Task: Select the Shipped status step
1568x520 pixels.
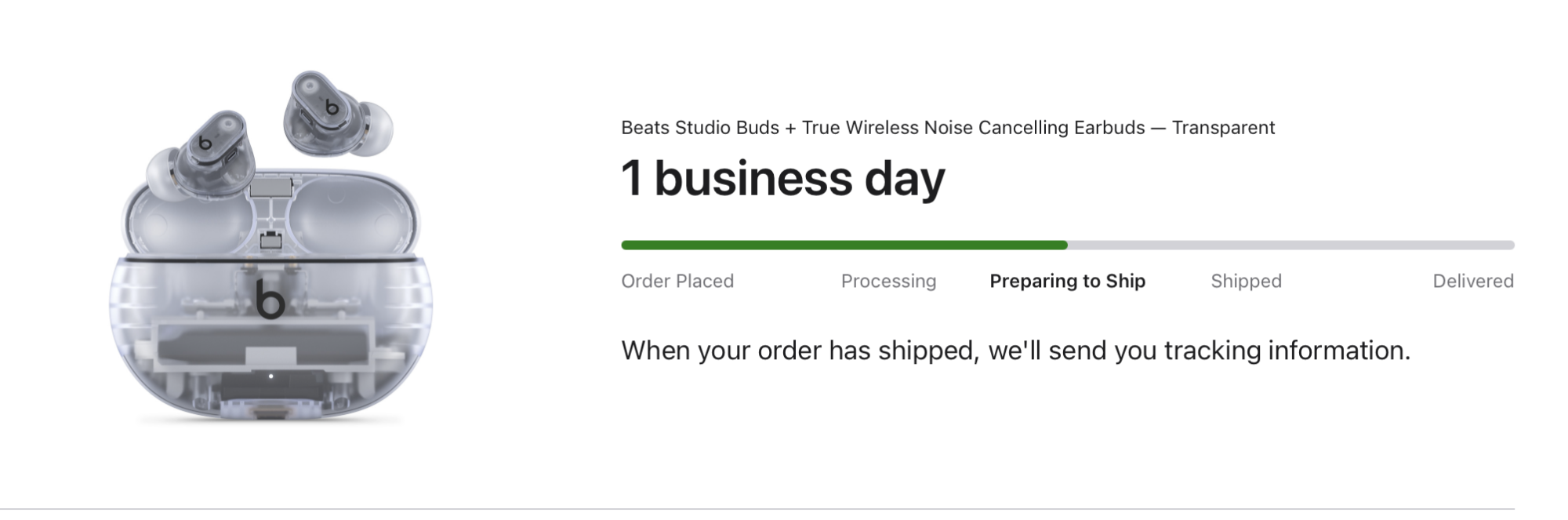Action: 1246,281
